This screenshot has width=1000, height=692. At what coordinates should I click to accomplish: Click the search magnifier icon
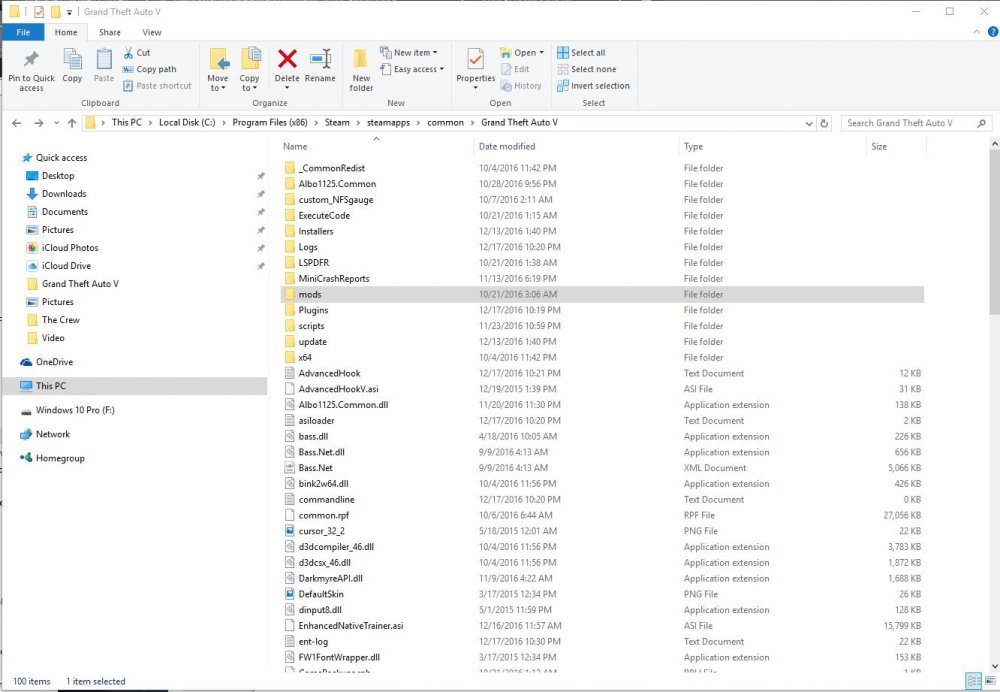(982, 123)
